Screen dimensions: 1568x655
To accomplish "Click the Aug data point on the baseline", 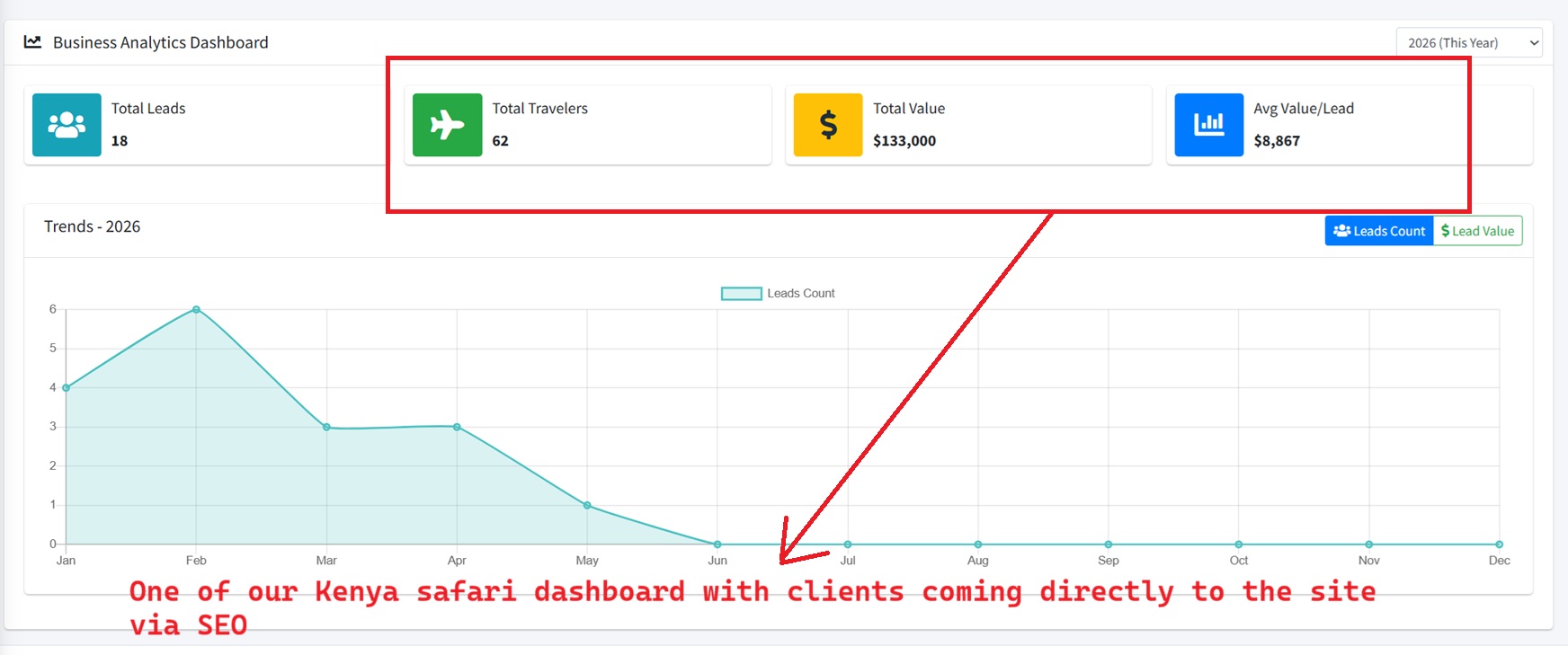I will (978, 544).
